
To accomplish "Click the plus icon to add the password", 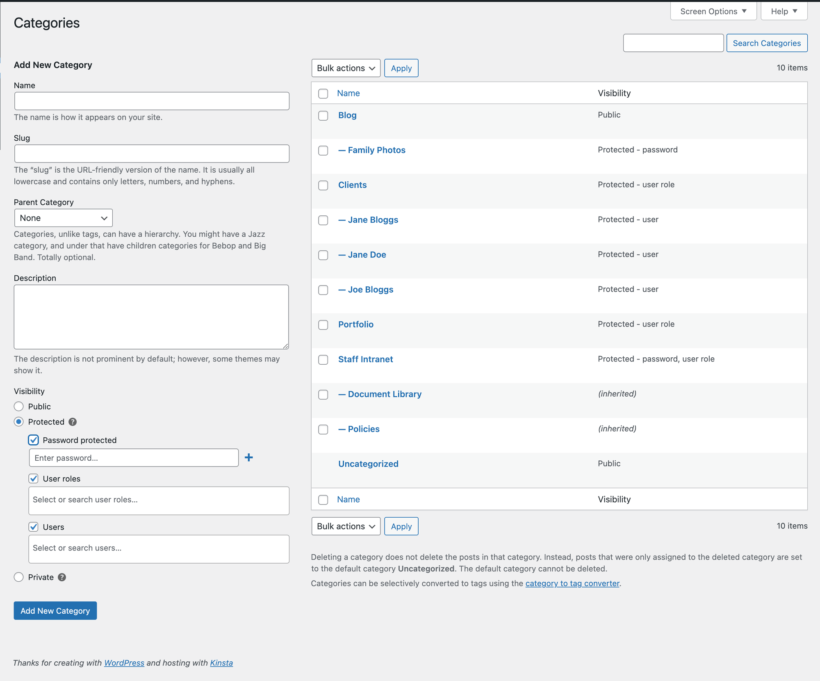I will click(248, 457).
